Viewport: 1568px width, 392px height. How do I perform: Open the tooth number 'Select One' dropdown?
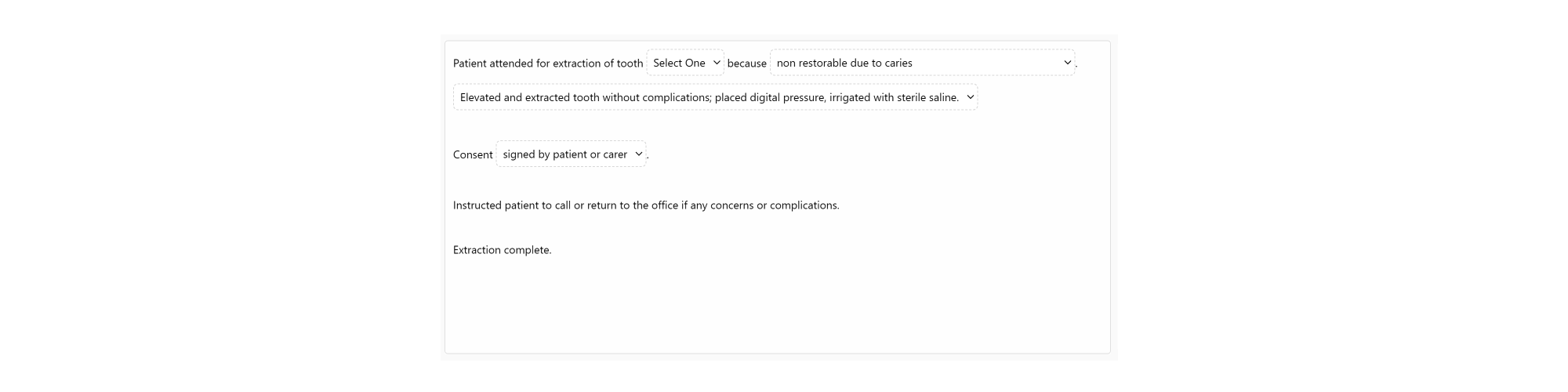coord(679,63)
